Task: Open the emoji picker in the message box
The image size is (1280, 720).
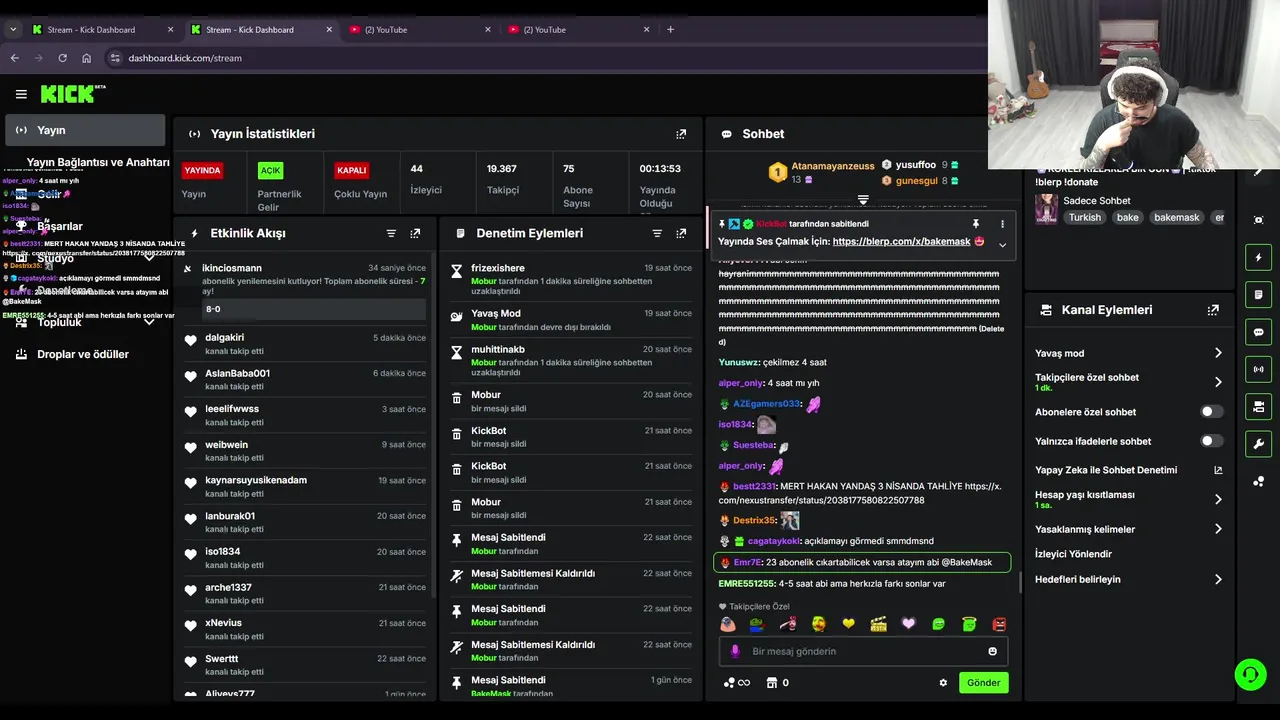Action: coord(992,651)
